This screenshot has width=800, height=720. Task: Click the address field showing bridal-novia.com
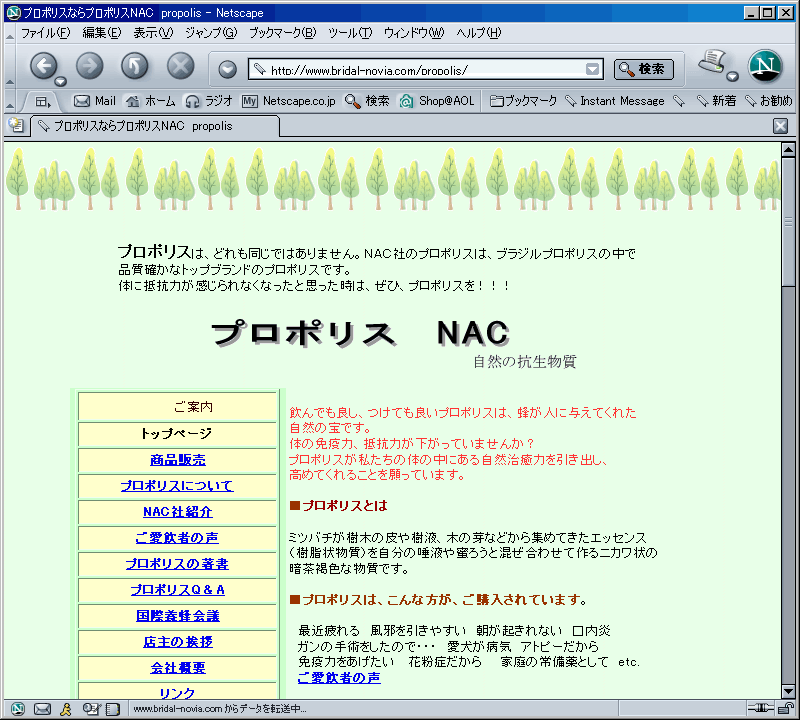pos(426,69)
